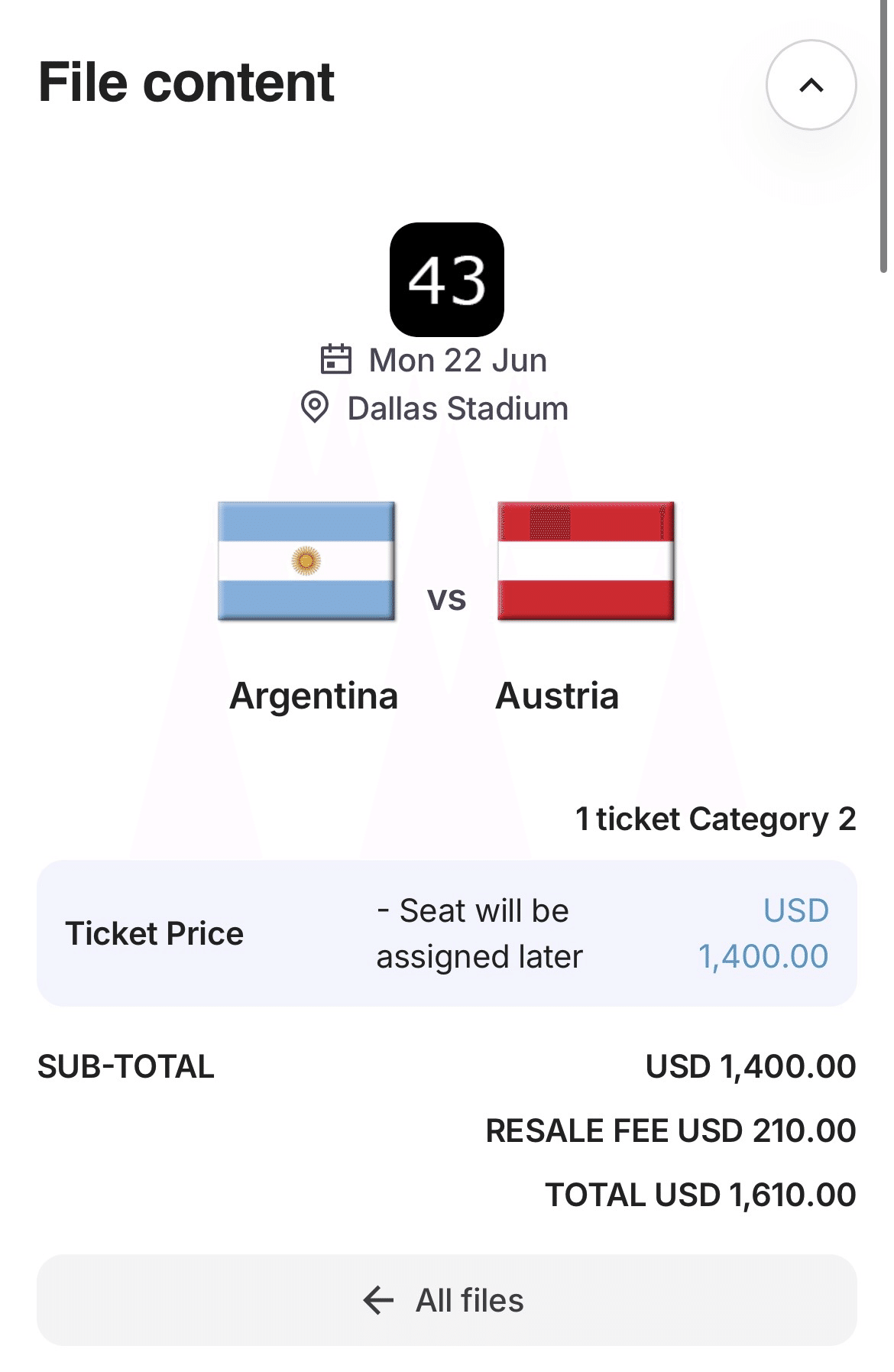Viewport: 894px width, 1372px height.
Task: Click the calendar icon beside the date
Action: (x=335, y=359)
